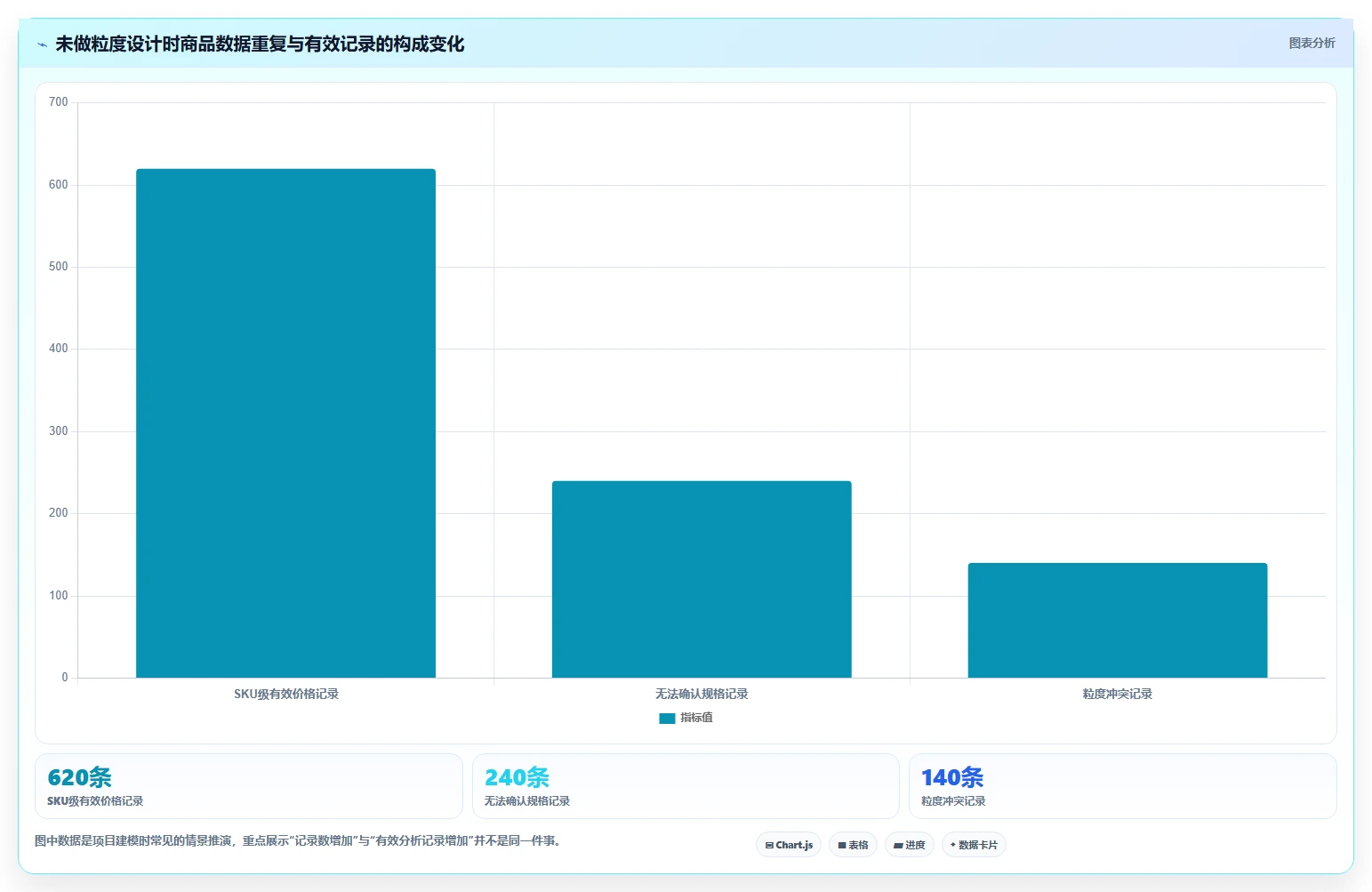Click y-axis tick label 200
The height and width of the screenshot is (892, 1372).
pyautogui.click(x=59, y=513)
